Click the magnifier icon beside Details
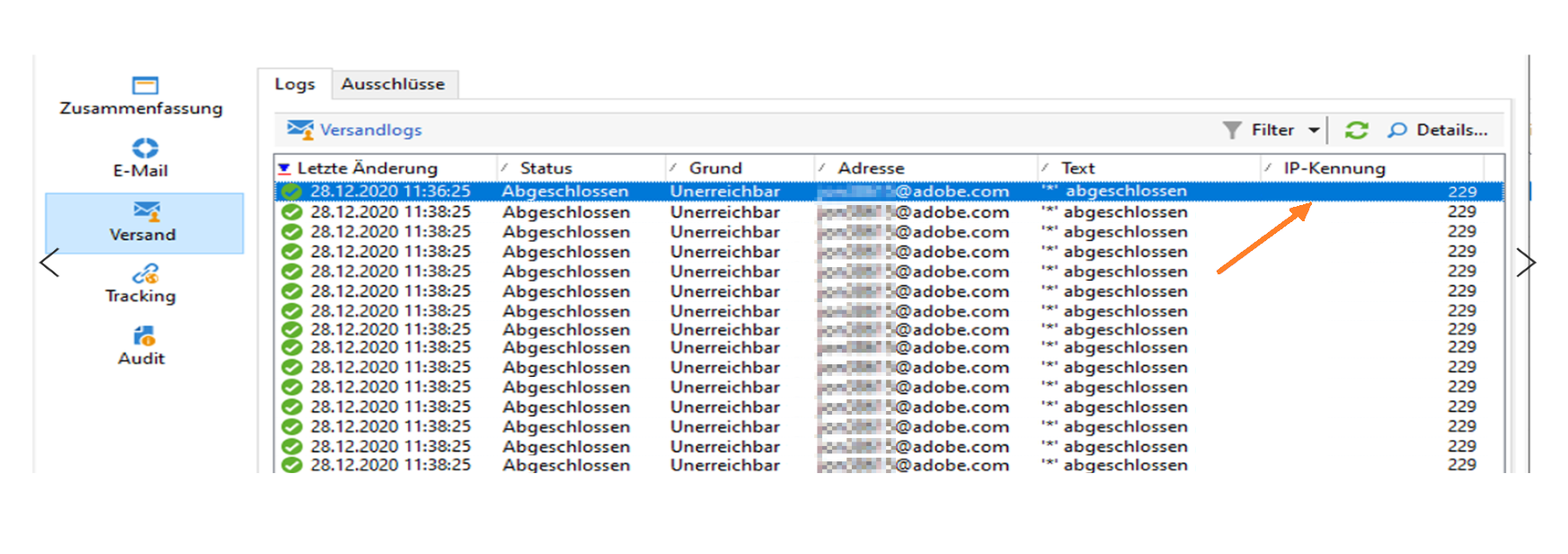Screen dimensions: 1568x554 pos(1396,130)
